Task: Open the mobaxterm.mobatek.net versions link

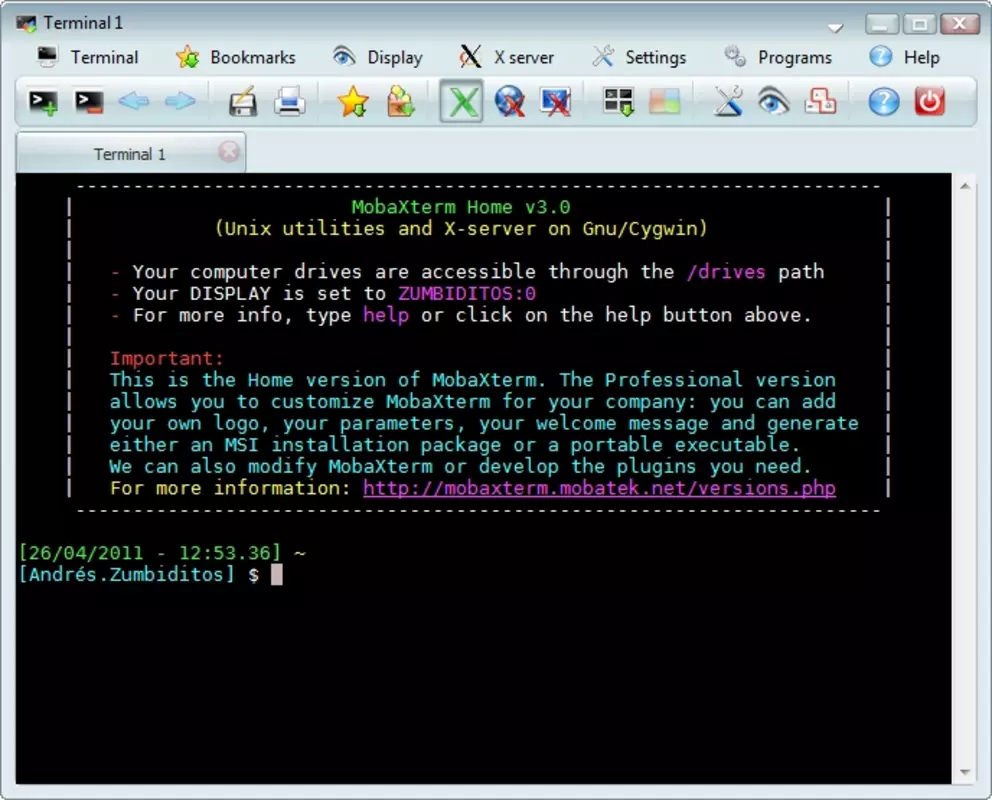Action: 599,488
